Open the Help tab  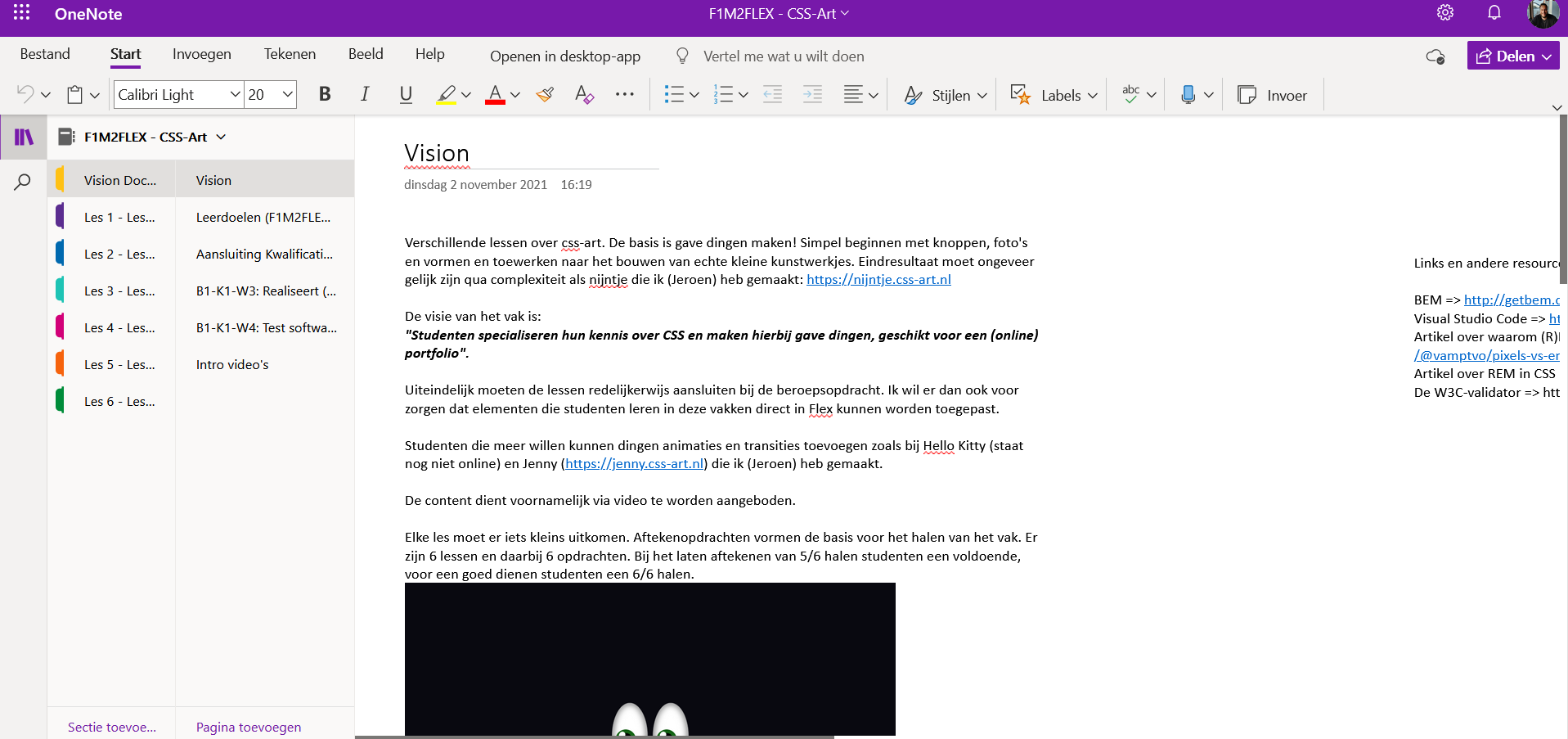pyautogui.click(x=429, y=54)
